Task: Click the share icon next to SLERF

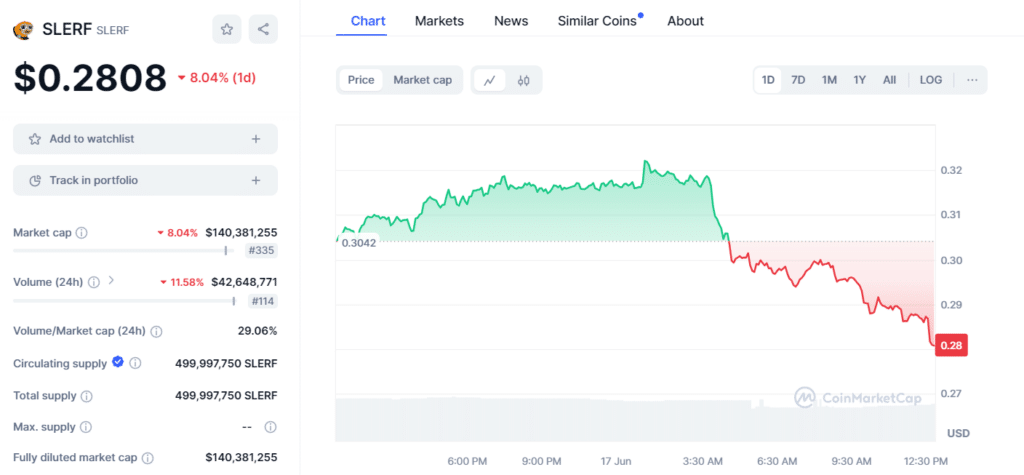Action: coord(264,29)
